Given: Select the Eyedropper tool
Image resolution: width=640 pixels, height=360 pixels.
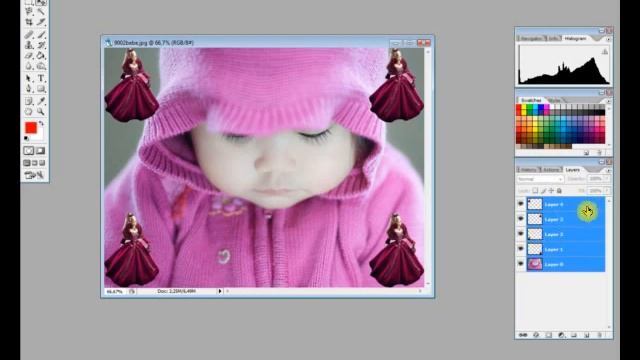Looking at the screenshot, I should [x=41, y=101].
